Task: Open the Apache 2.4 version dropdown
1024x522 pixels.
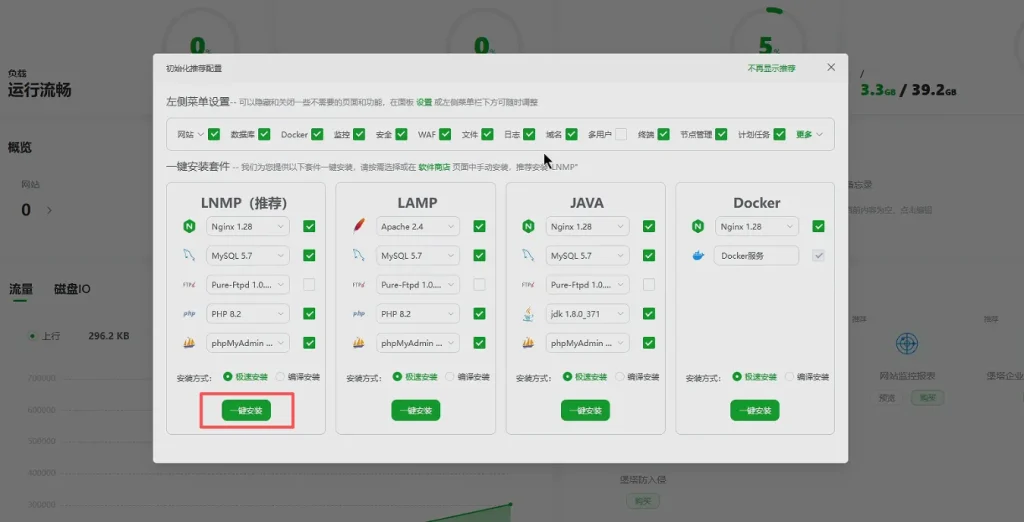Action: tap(418, 227)
